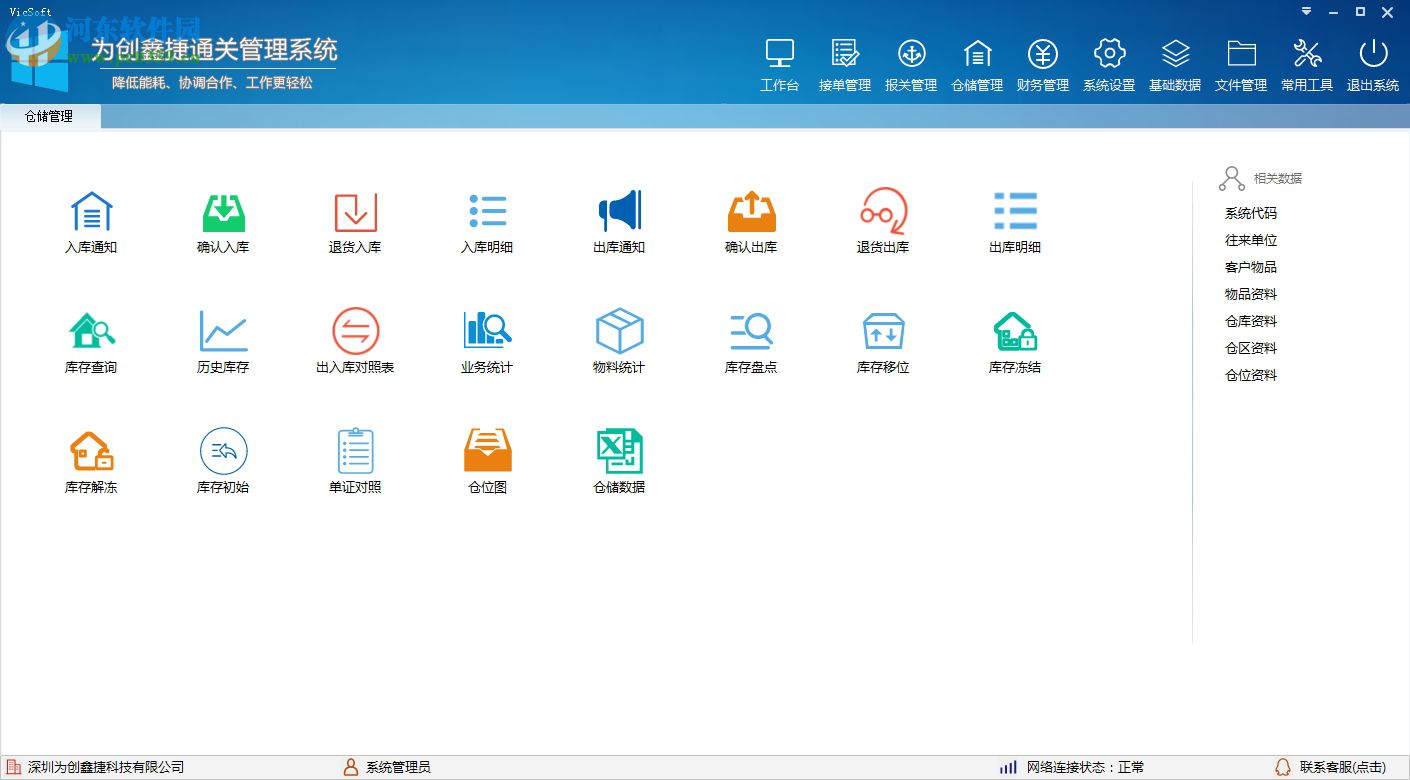Image resolution: width=1410 pixels, height=780 pixels.
Task: Open 系统设置 gear toolbar item
Action: pyautogui.click(x=1109, y=65)
